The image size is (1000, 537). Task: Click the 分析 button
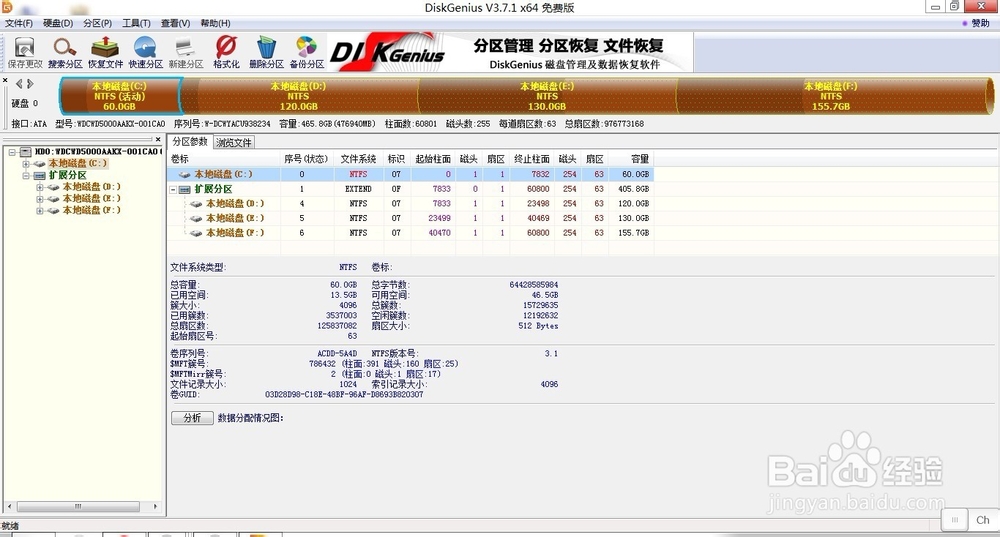(x=192, y=418)
